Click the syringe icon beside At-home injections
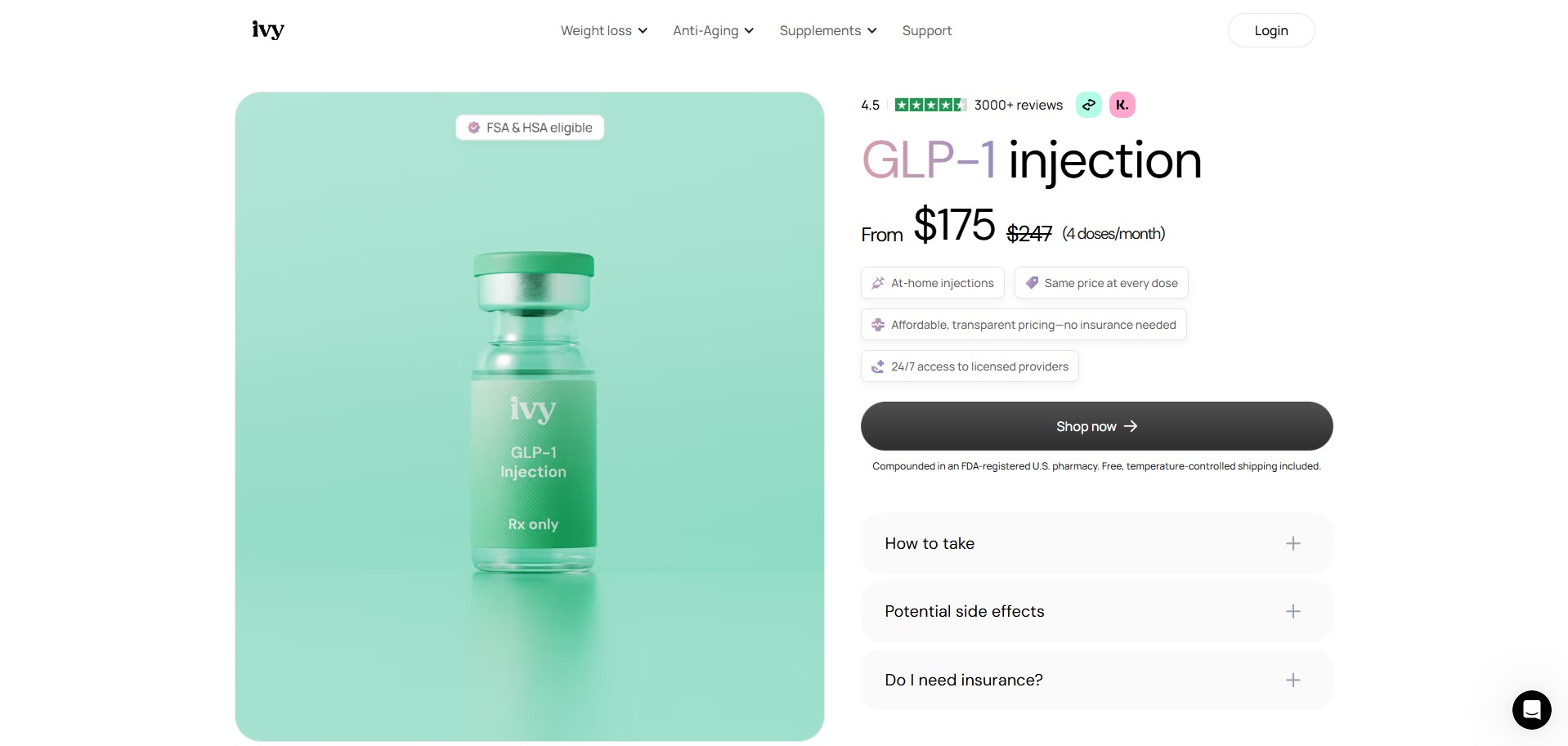1568x746 pixels. [x=878, y=283]
